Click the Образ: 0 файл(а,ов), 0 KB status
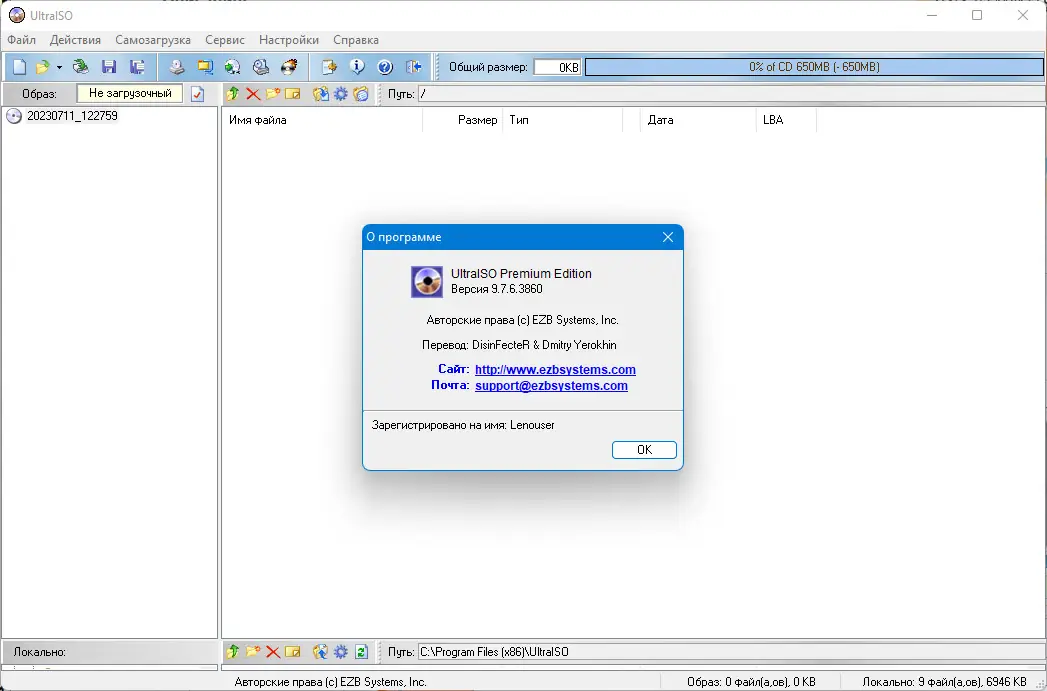Screen dimensions: 1047x691 tap(751, 682)
